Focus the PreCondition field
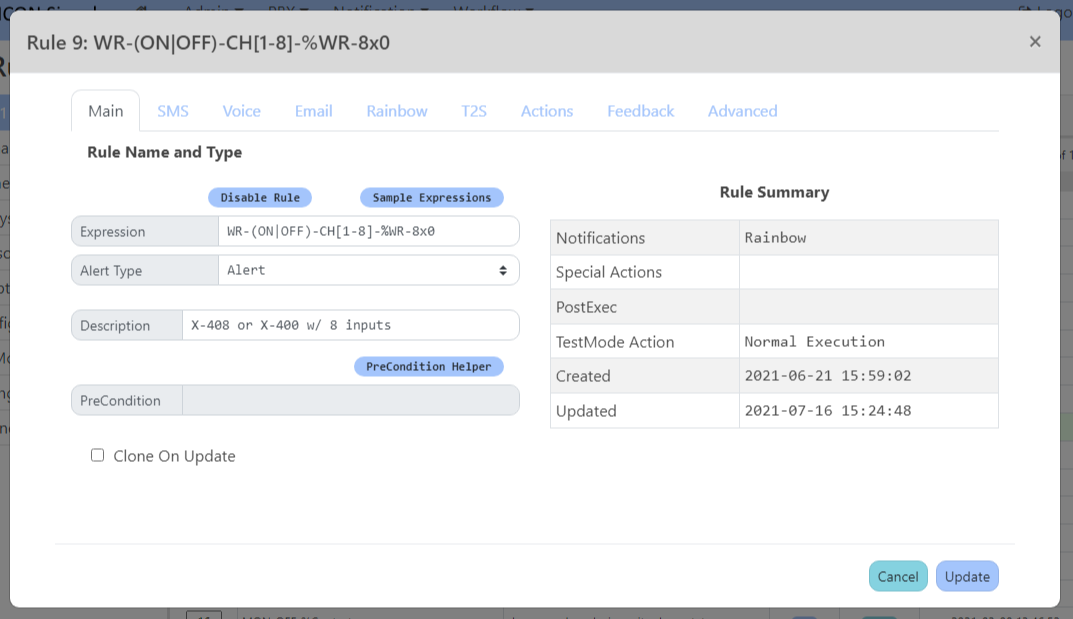 tap(350, 400)
